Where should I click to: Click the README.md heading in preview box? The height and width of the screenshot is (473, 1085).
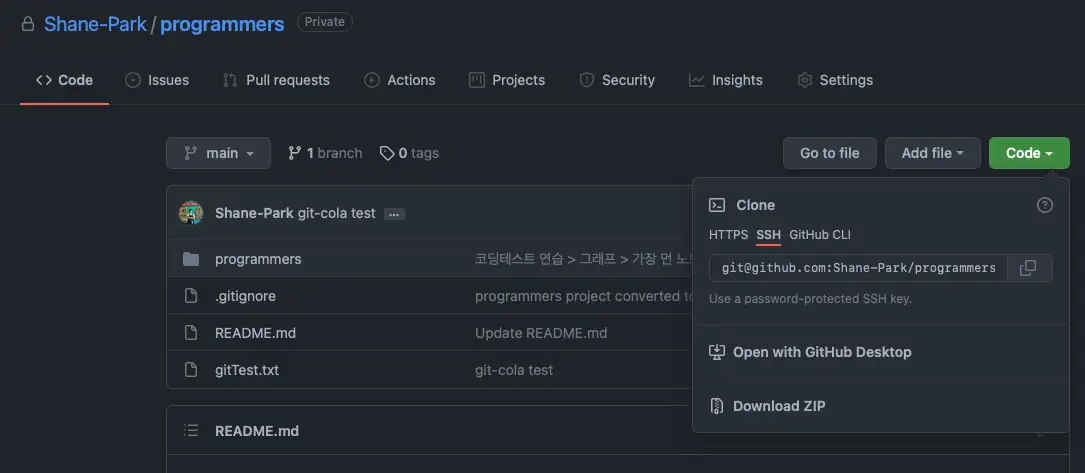(257, 431)
